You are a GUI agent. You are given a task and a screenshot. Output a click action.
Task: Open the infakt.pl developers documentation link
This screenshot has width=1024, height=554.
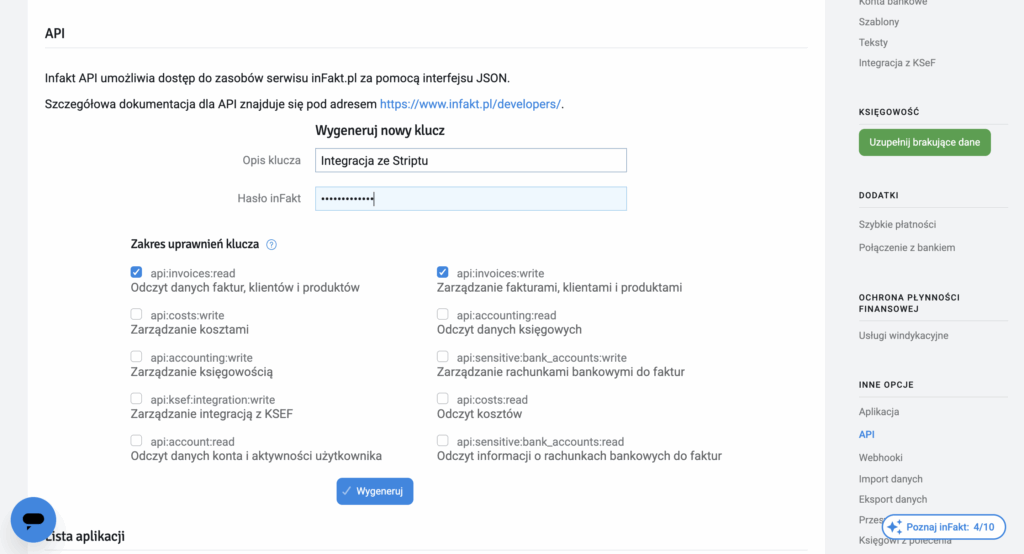click(470, 104)
